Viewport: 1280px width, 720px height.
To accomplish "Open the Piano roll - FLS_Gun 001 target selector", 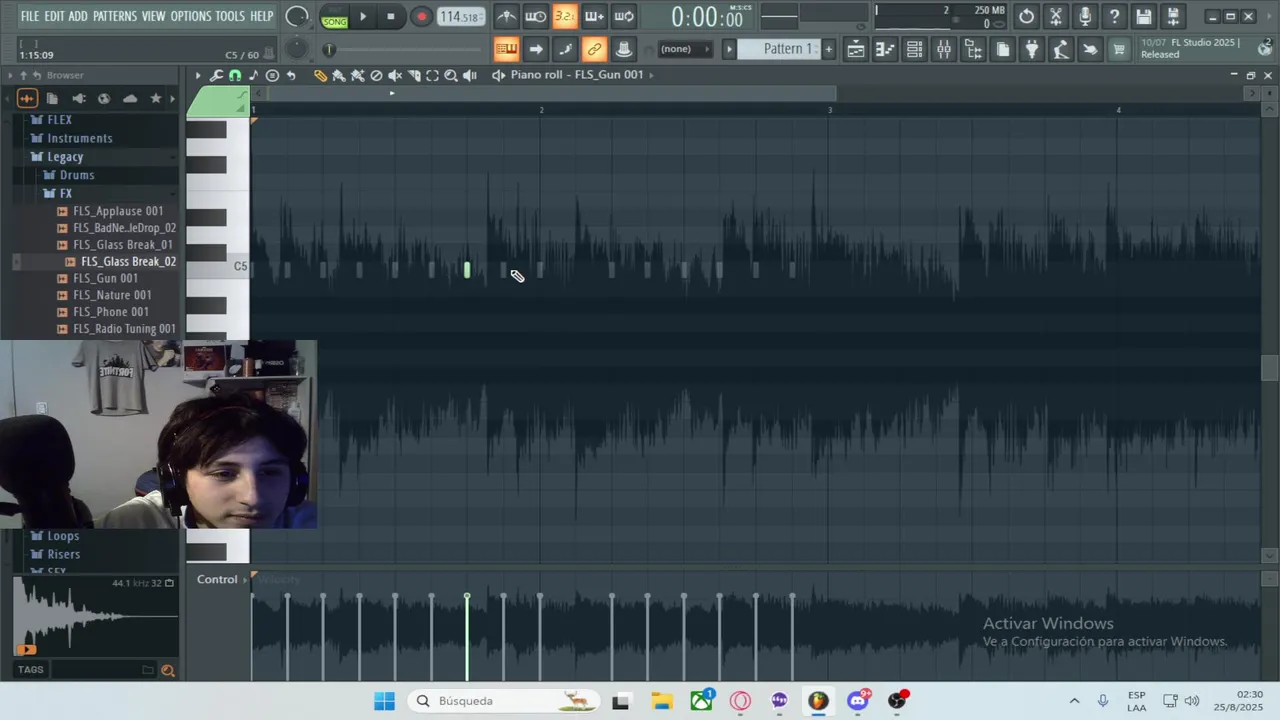I will tap(577, 75).
